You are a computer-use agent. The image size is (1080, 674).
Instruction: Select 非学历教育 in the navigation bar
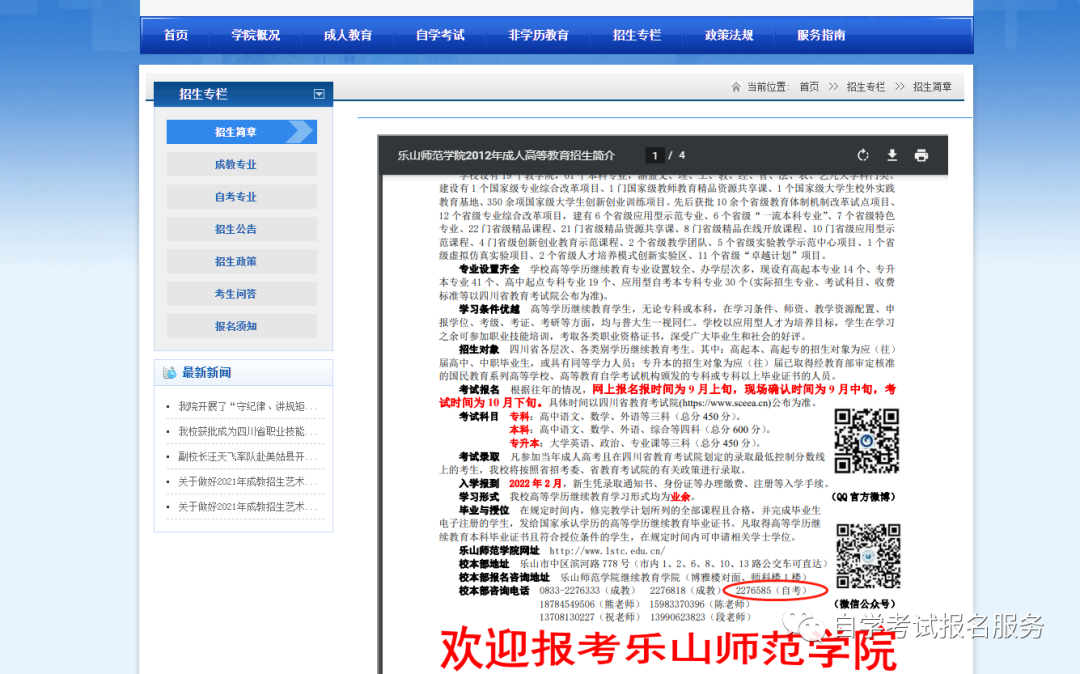click(x=538, y=35)
